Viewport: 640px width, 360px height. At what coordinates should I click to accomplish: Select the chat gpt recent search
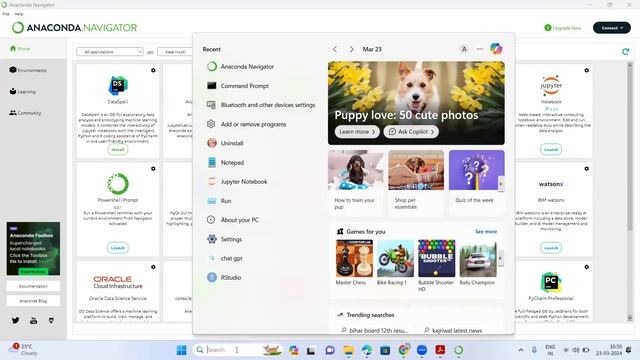point(225,258)
